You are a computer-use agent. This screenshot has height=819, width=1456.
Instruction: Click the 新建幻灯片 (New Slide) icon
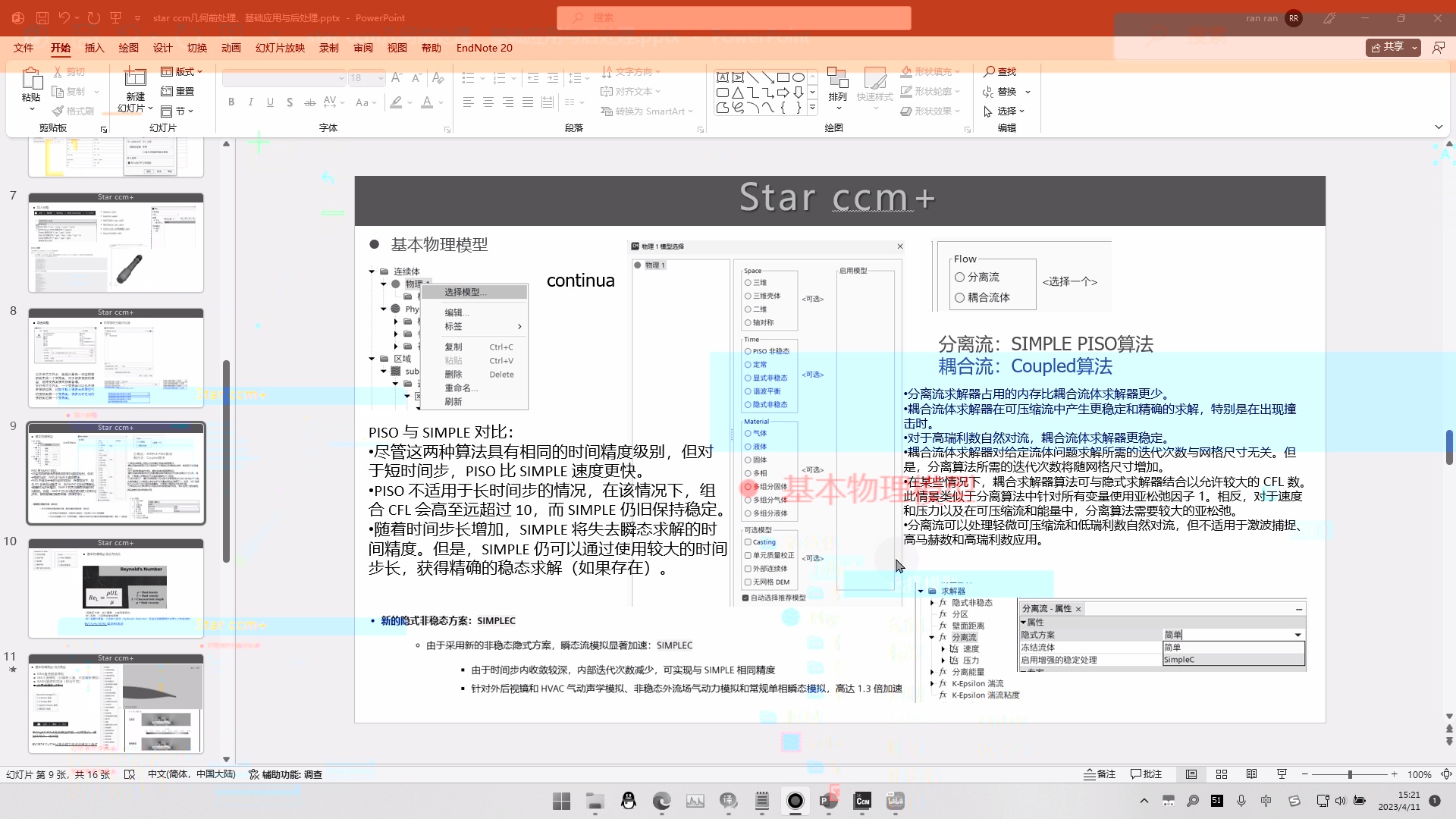click(x=135, y=78)
